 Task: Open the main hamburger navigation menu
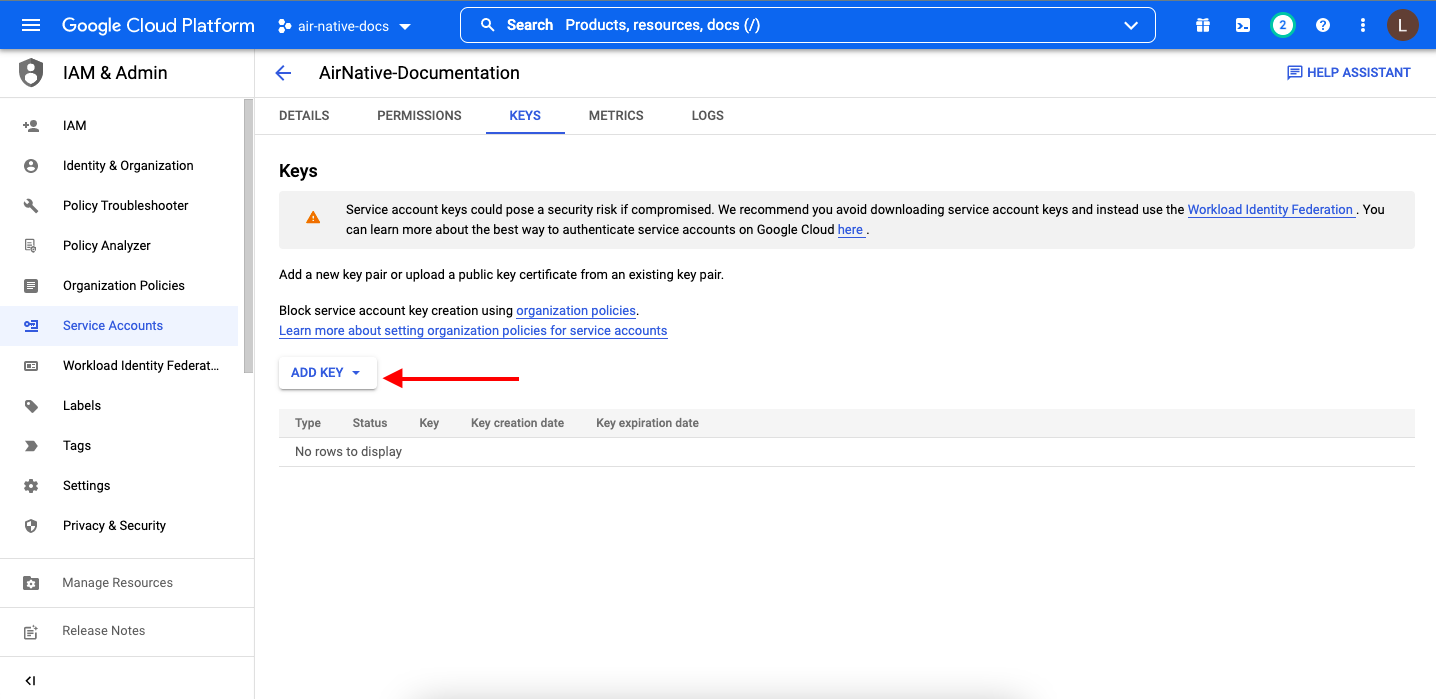31,25
